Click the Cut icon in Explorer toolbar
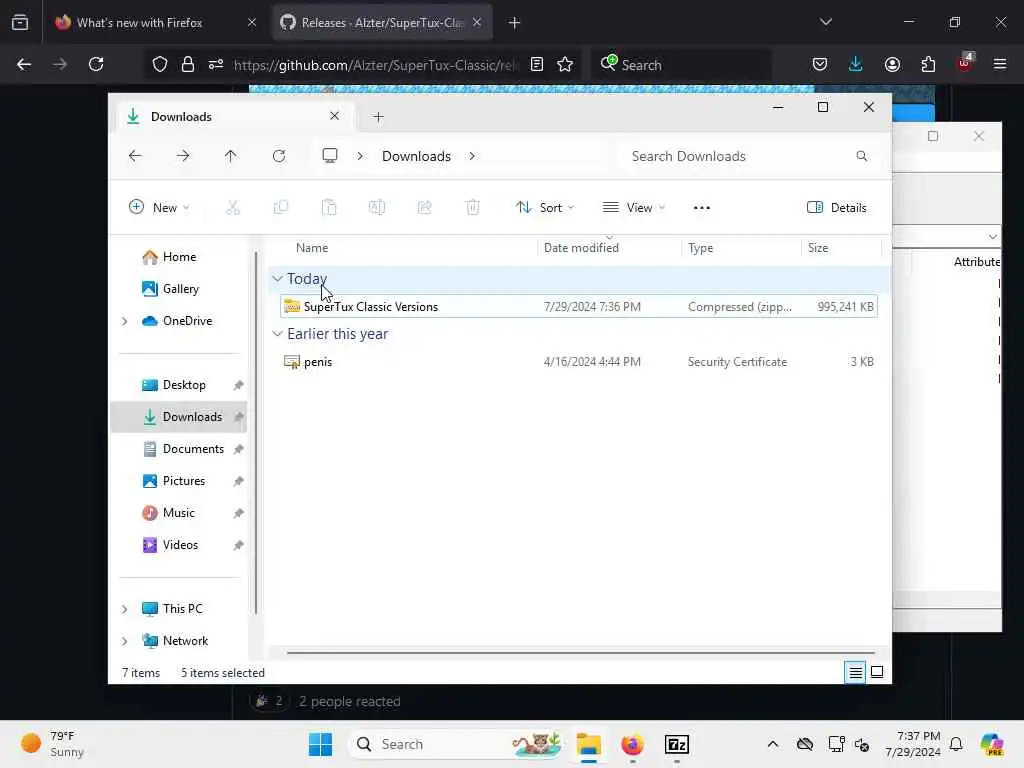 point(232,208)
